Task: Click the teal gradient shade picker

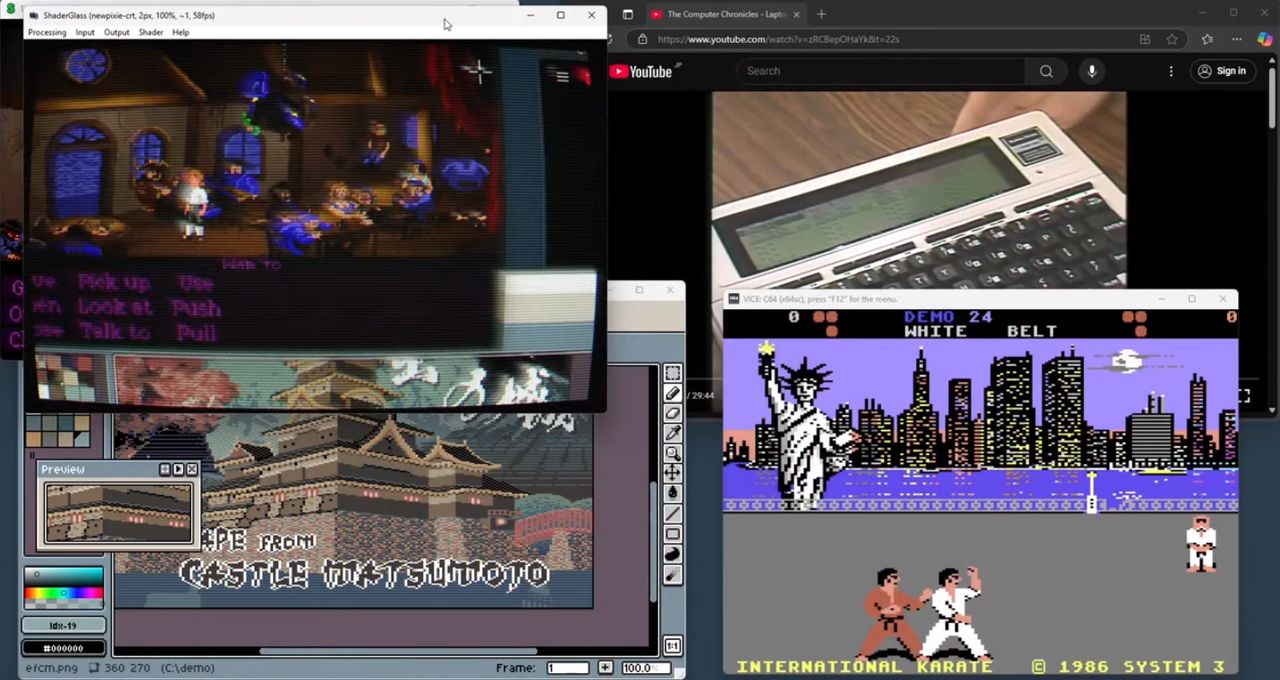Action: pos(63,577)
